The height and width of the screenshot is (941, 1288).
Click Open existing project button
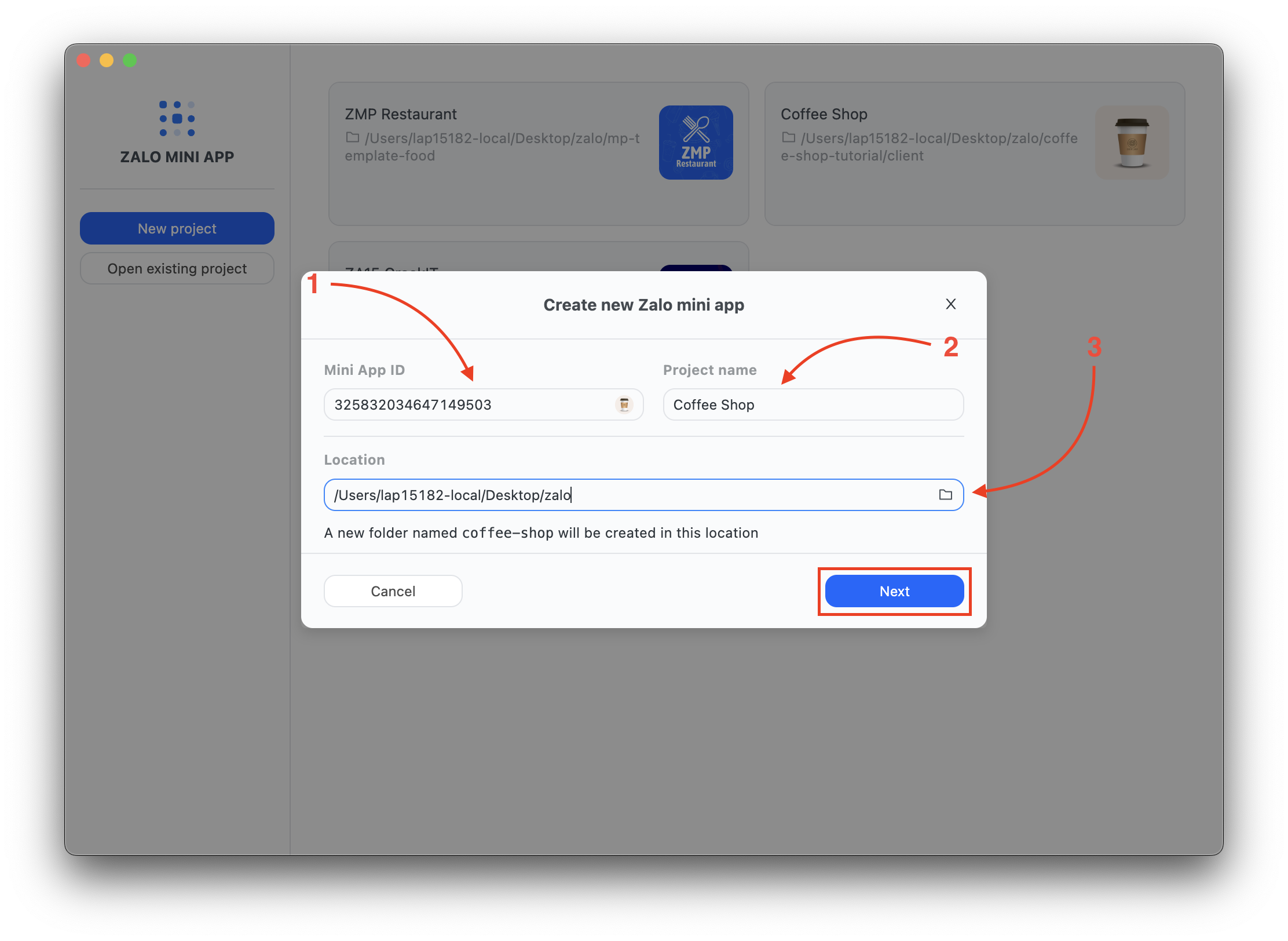point(177,268)
